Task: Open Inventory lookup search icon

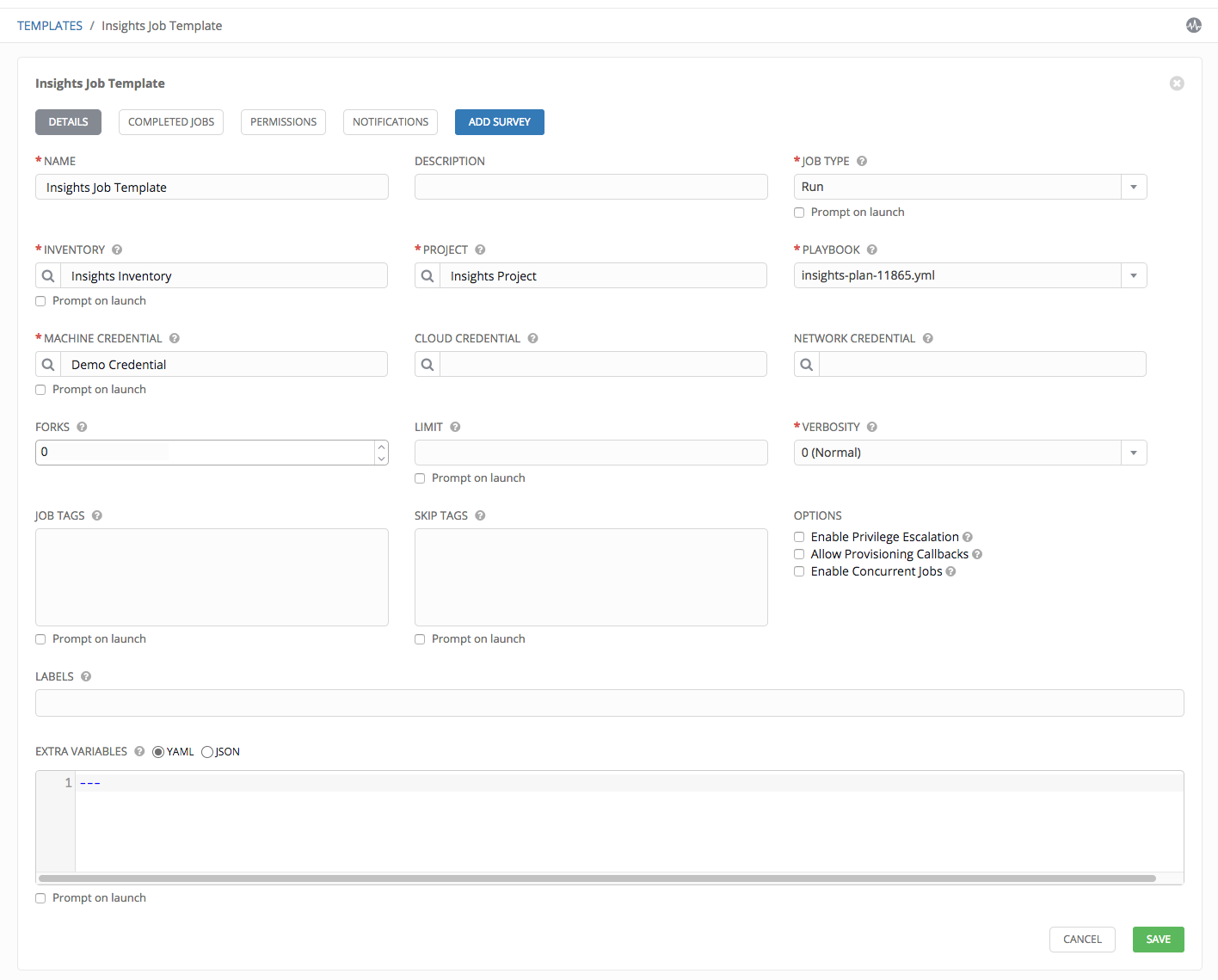Action: click(48, 275)
